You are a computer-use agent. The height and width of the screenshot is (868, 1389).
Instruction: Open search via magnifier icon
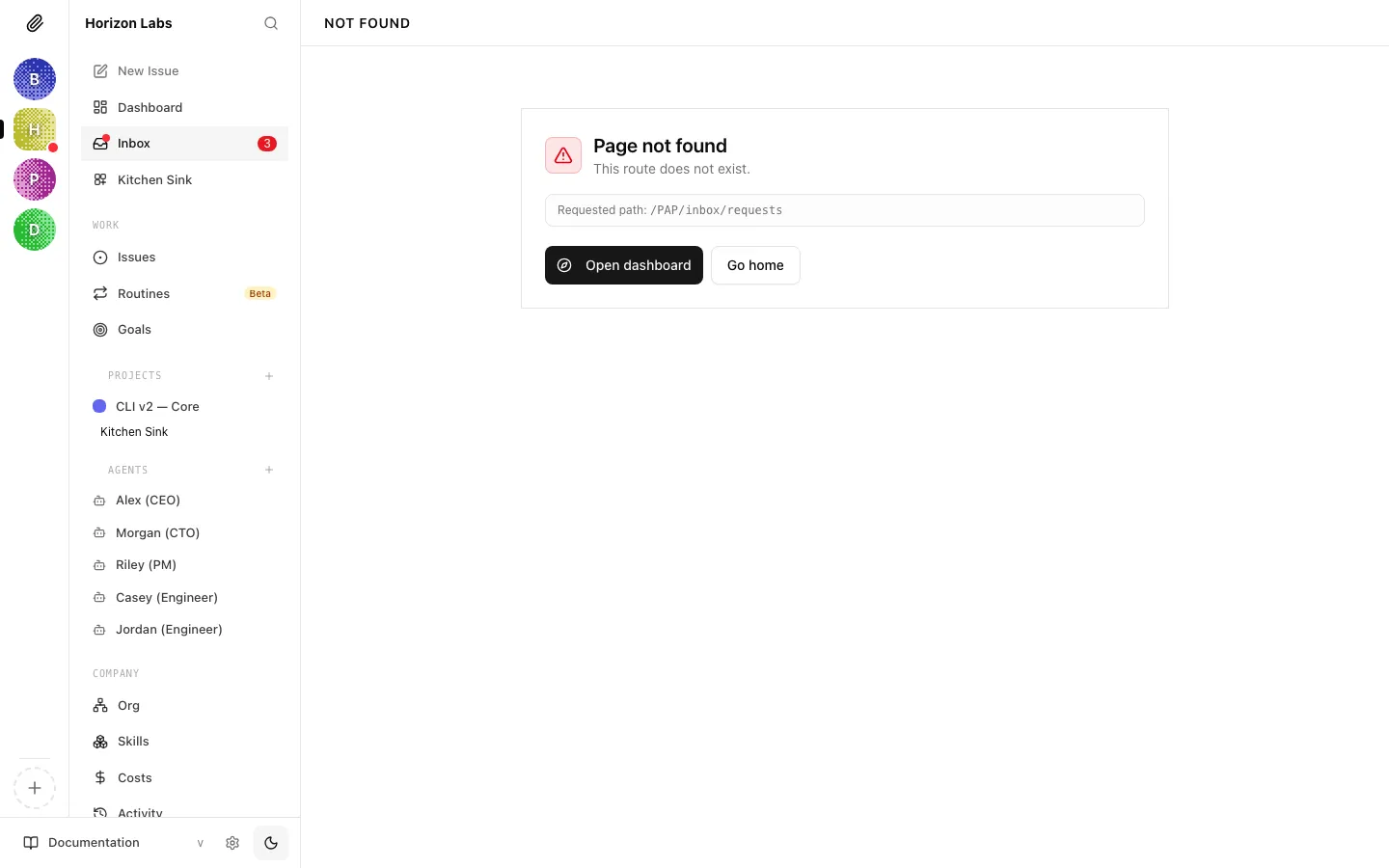tap(271, 23)
